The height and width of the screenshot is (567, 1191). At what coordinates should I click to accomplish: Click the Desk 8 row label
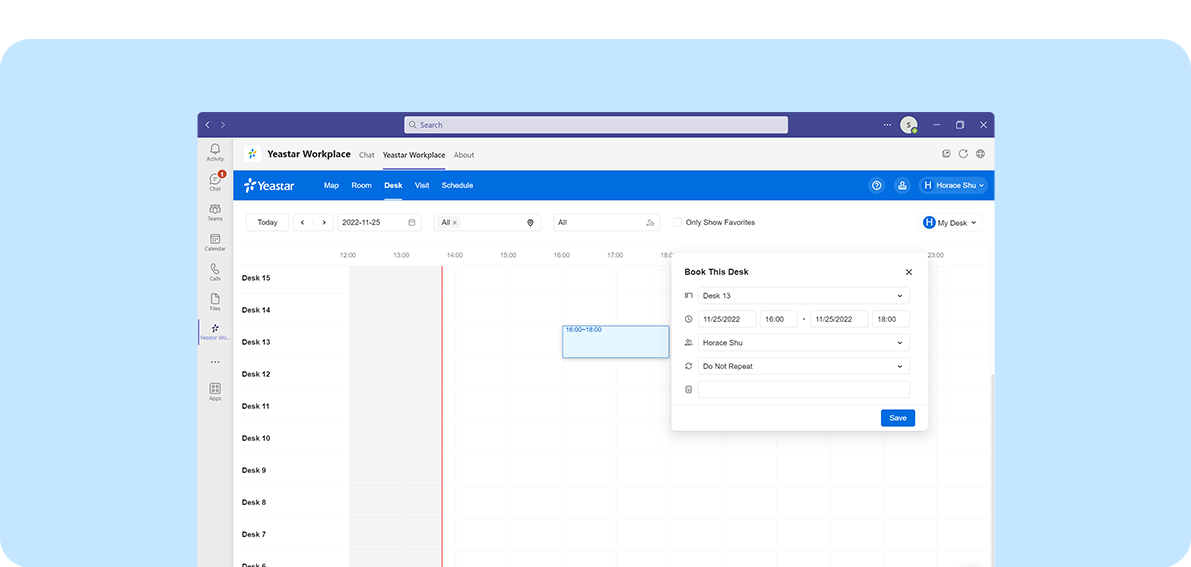point(254,502)
